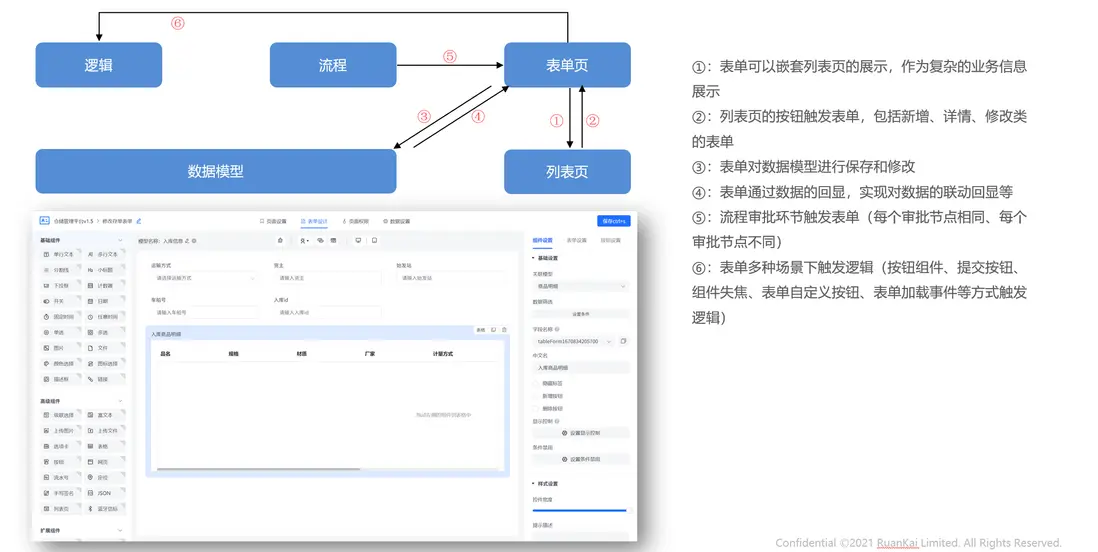Select the 富文本 rich text component

pos(104,415)
